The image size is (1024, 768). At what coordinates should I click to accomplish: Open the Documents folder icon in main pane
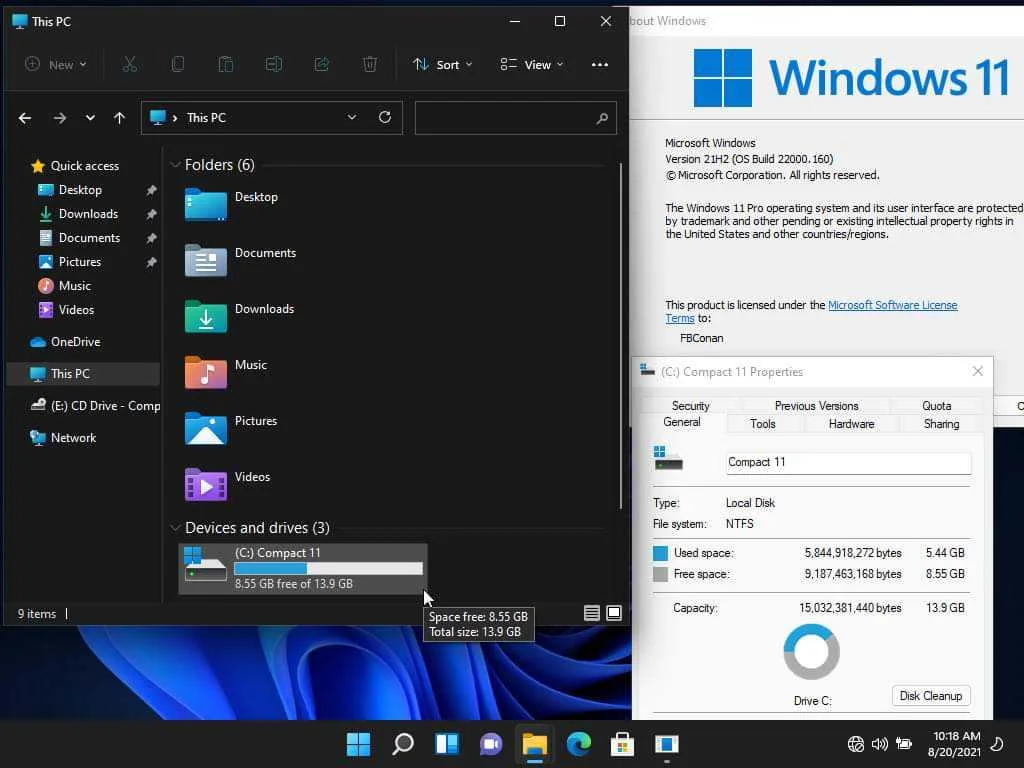tap(206, 260)
